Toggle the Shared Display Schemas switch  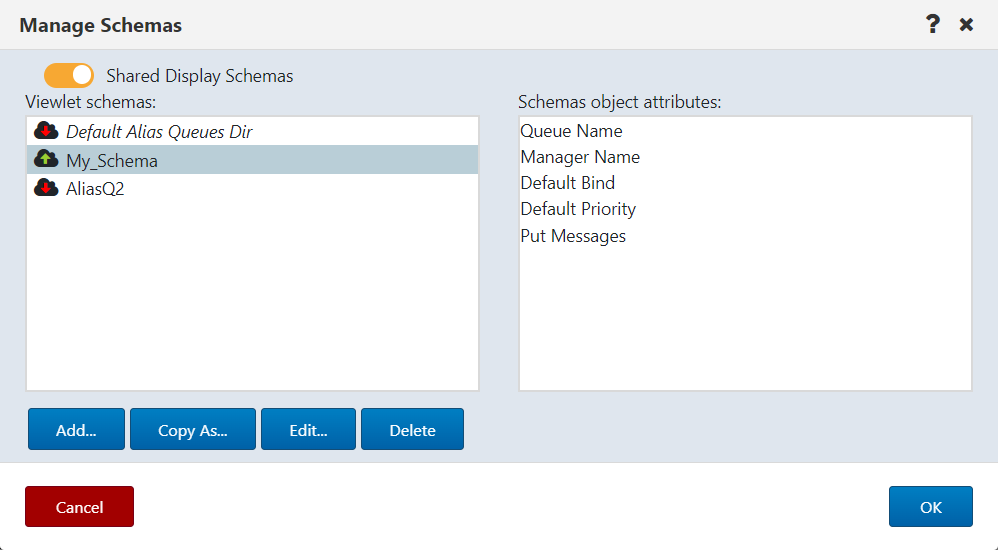click(x=69, y=76)
